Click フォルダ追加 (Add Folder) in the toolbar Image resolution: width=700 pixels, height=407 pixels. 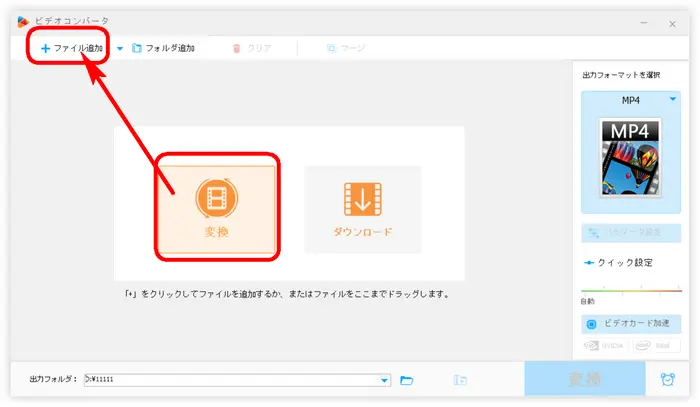point(163,47)
